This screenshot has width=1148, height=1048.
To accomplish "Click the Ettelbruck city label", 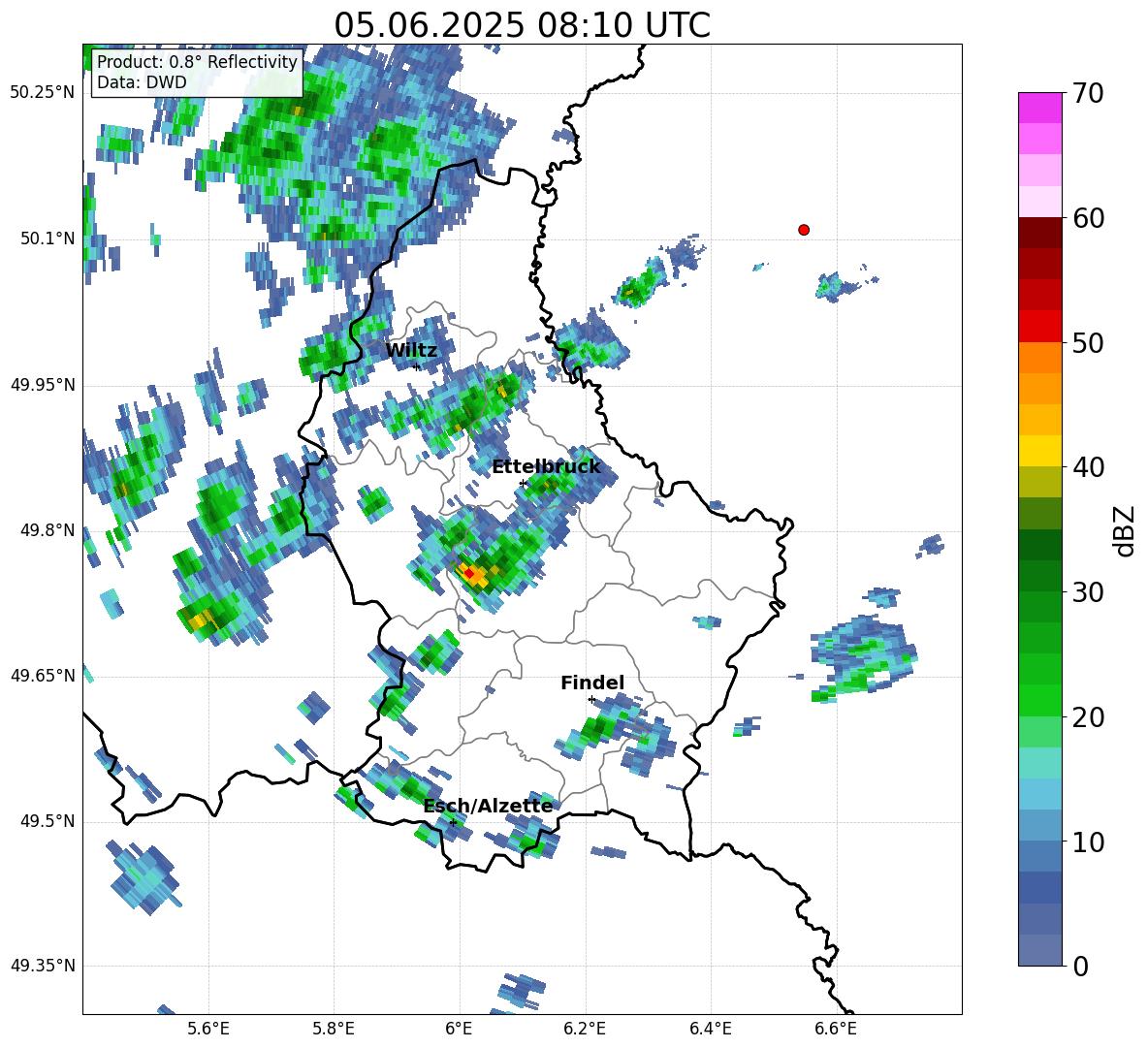I will point(546,467).
